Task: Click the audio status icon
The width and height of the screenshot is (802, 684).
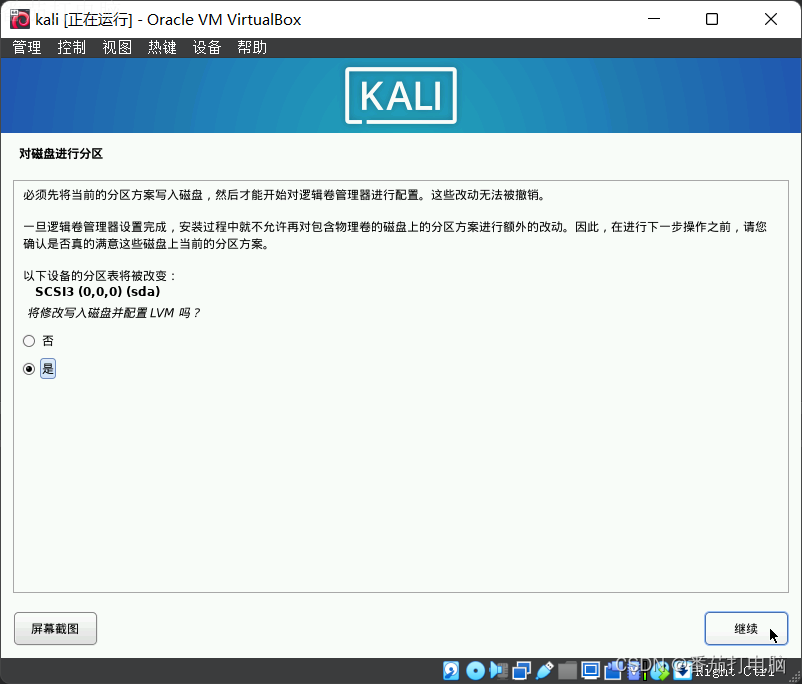Action: pos(498,671)
